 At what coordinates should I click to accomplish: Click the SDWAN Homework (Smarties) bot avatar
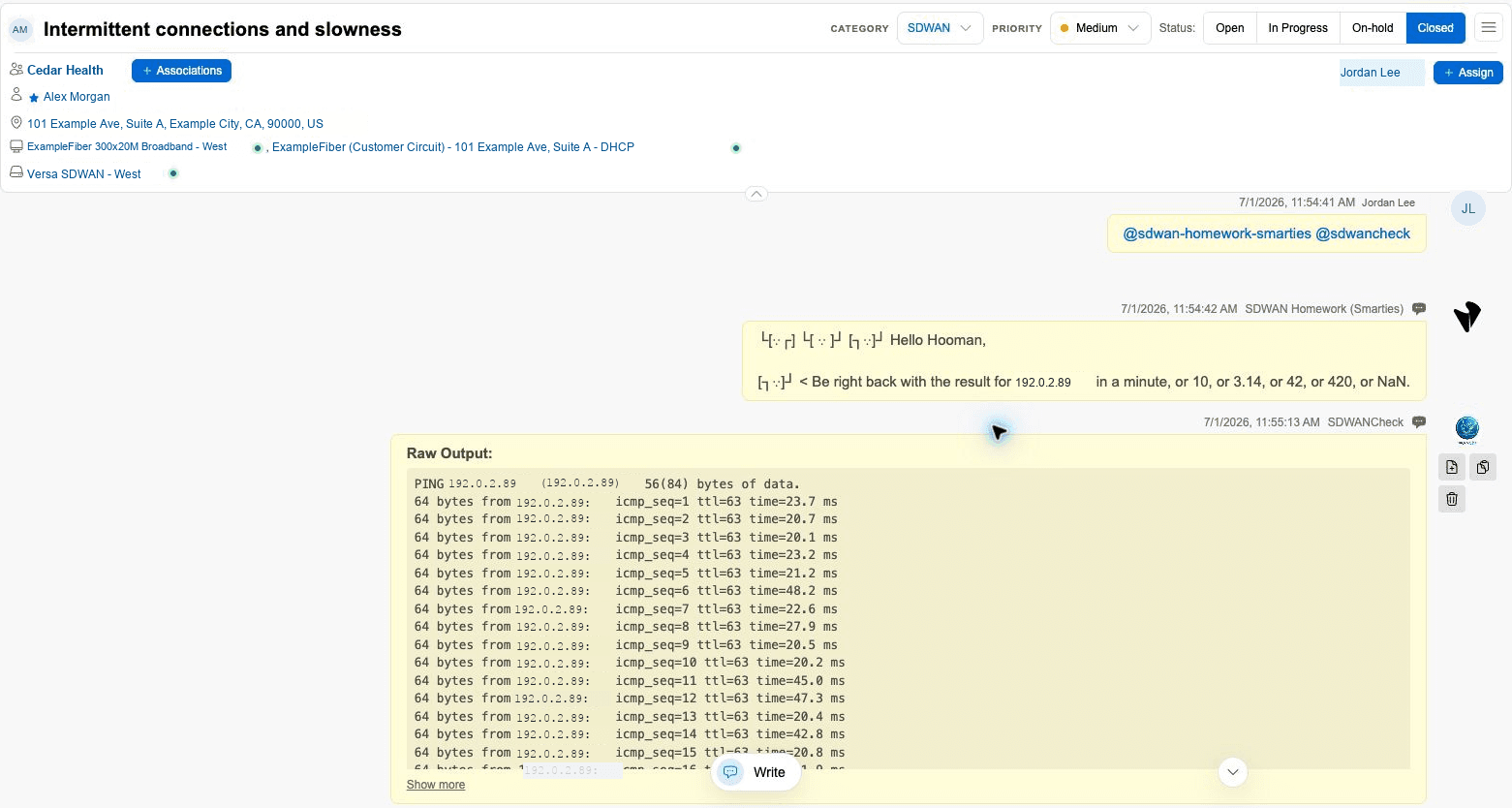(1467, 316)
